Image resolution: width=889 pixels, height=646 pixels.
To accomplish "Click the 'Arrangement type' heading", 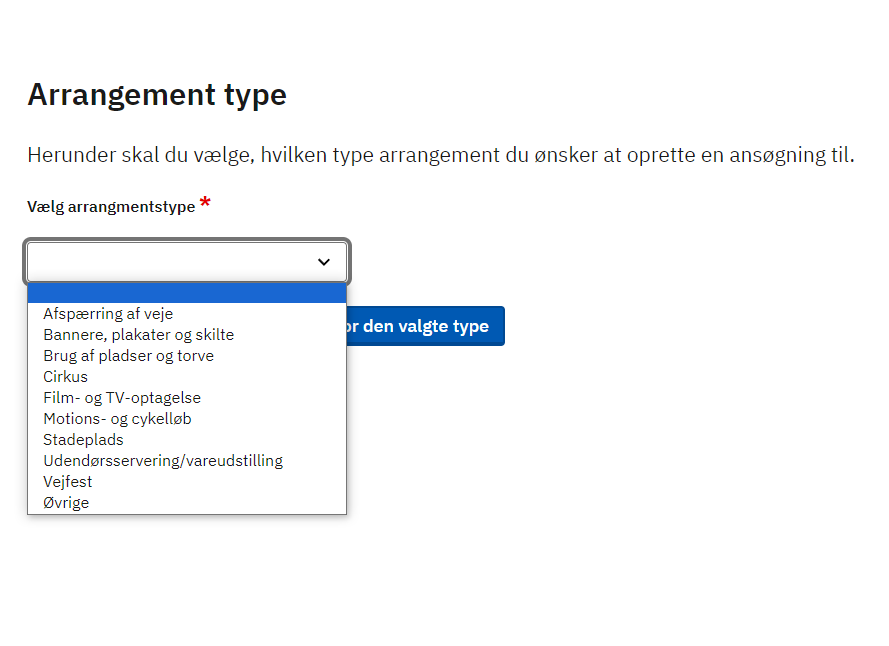I will coord(157,95).
